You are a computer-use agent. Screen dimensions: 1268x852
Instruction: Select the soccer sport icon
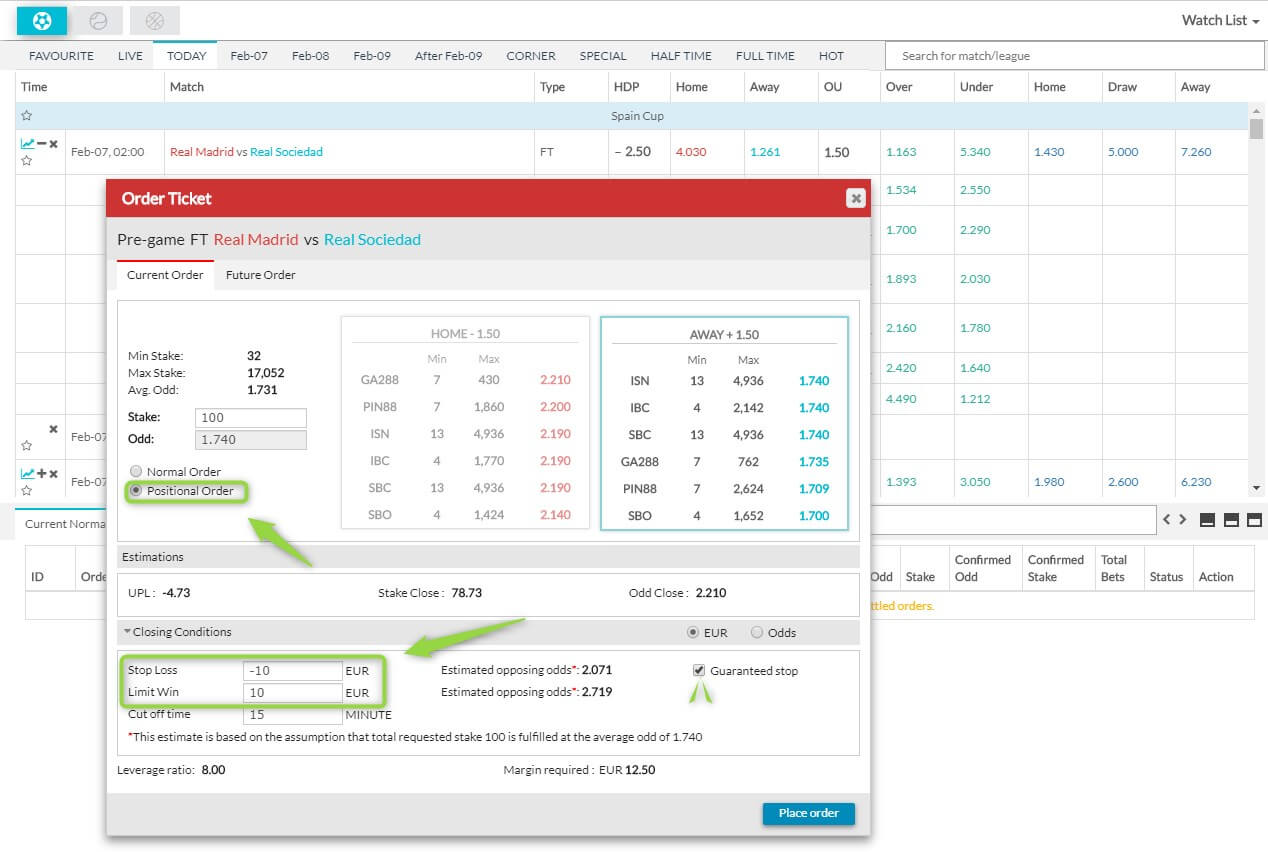pyautogui.click(x=42, y=20)
